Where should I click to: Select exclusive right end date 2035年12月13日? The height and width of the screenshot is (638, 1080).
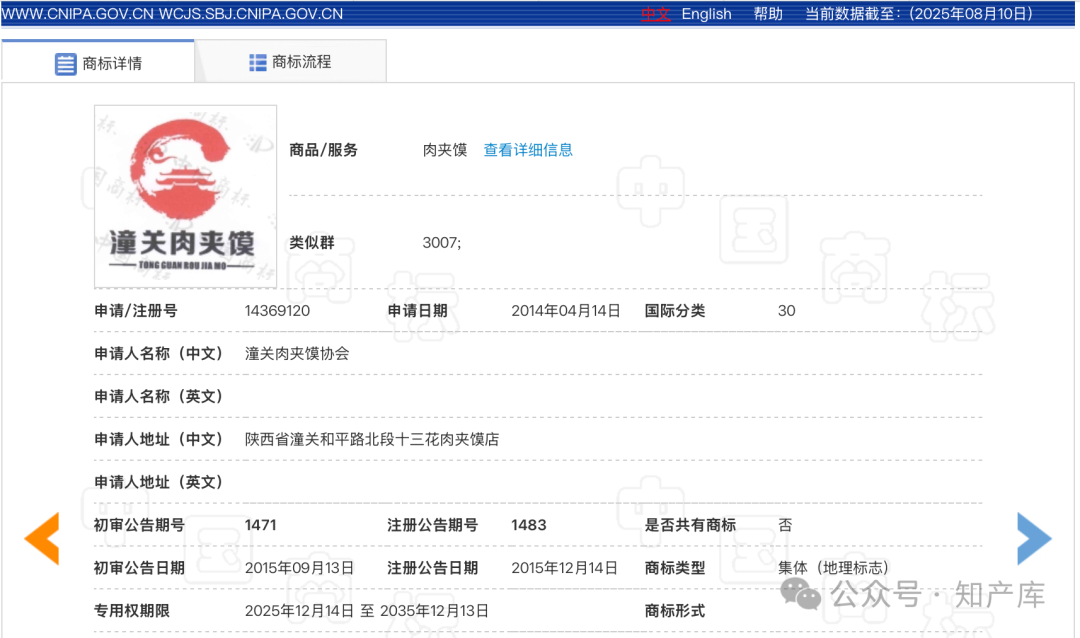[x=434, y=610]
